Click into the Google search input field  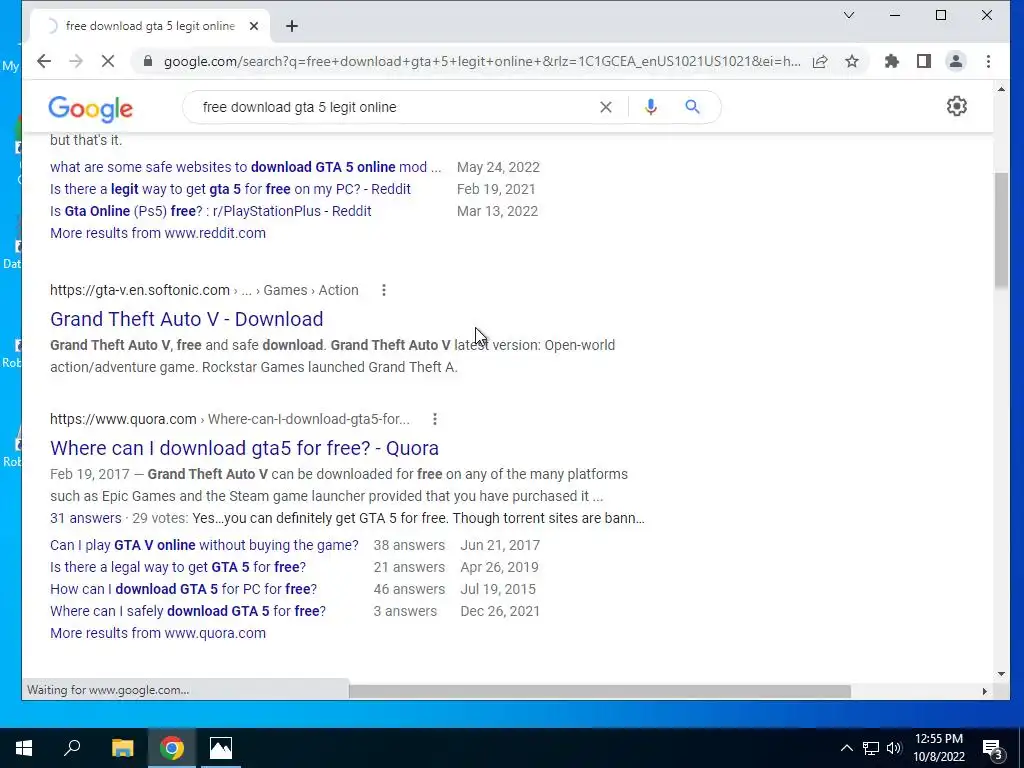click(x=392, y=107)
